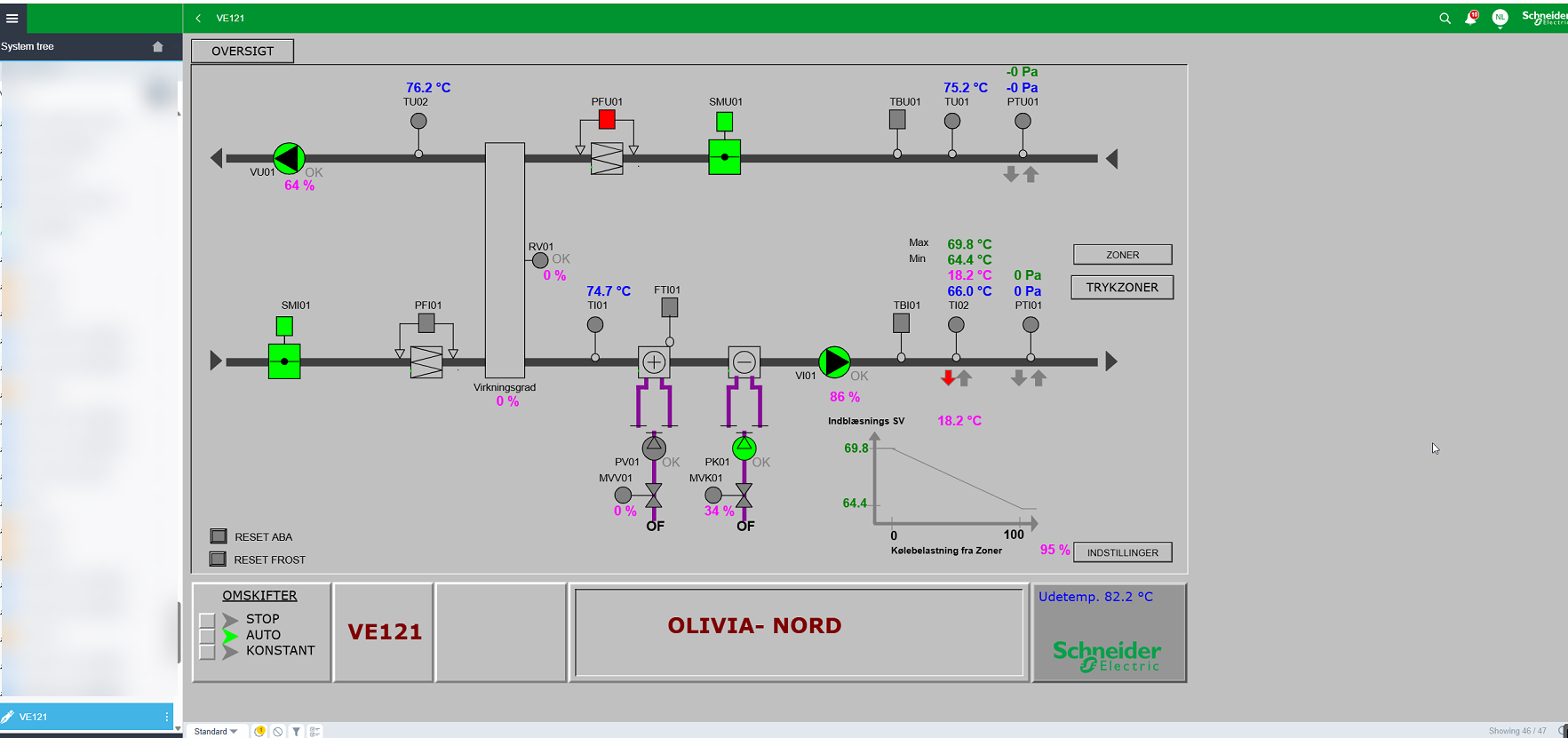
Task: Open the NL user account menu
Action: 1500,17
